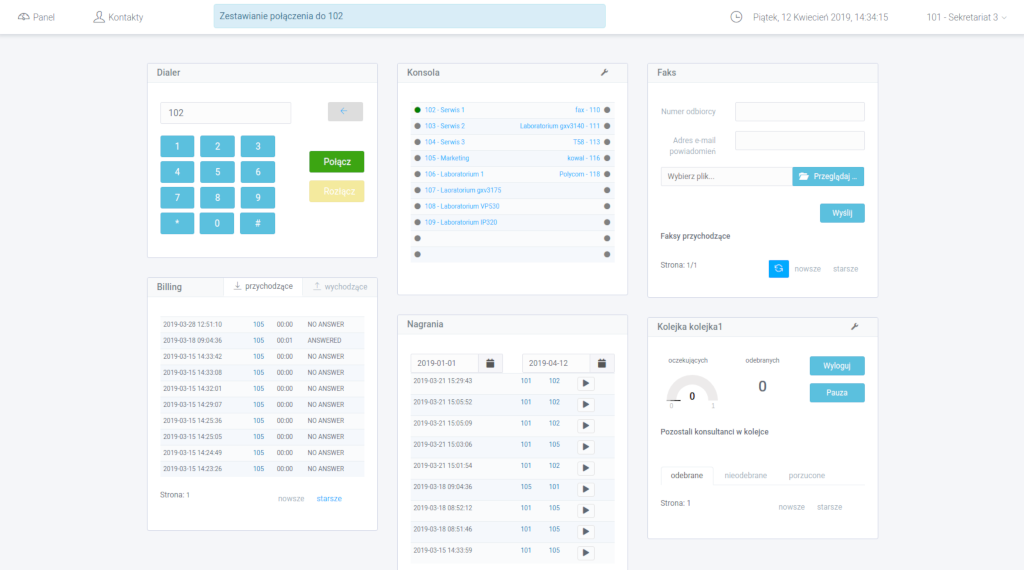This screenshot has height=570, width=1024.
Task: Play recording from 2019-03-18 08:52:12
Action: tap(586, 510)
